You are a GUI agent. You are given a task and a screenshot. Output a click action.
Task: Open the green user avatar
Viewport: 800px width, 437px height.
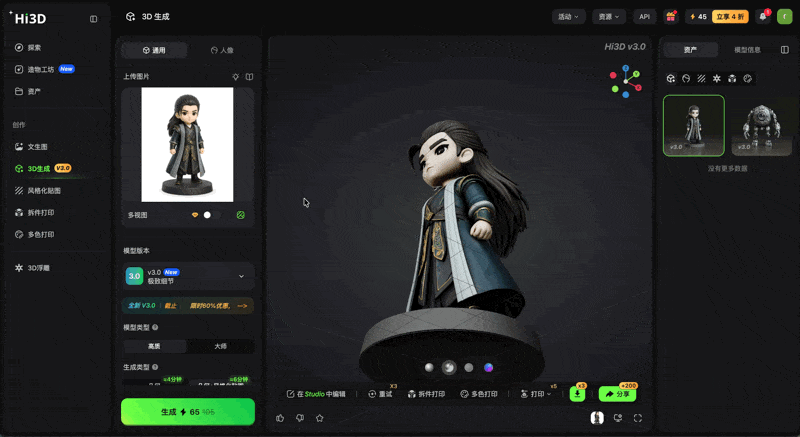coord(784,17)
